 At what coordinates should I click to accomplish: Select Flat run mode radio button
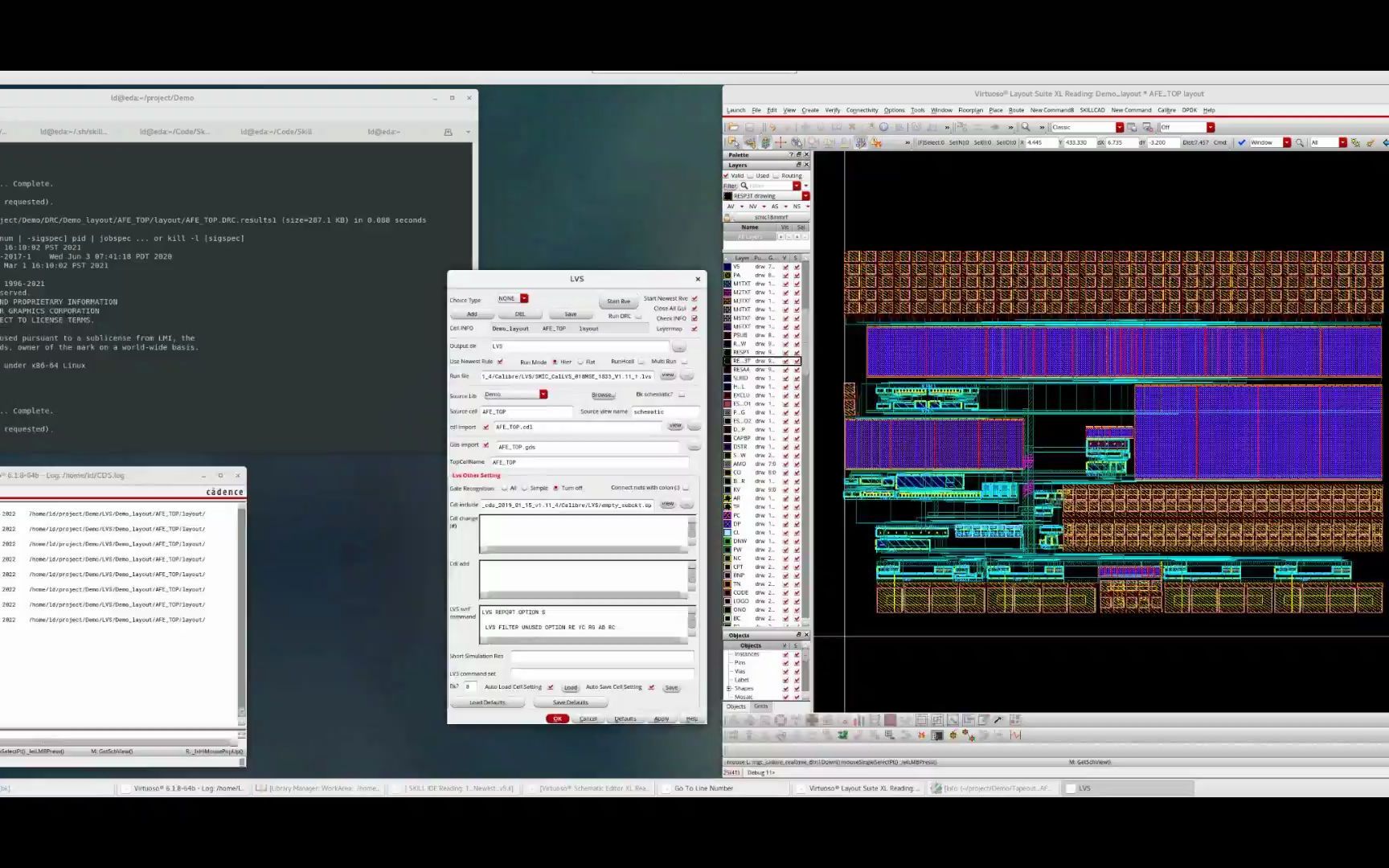[580, 362]
